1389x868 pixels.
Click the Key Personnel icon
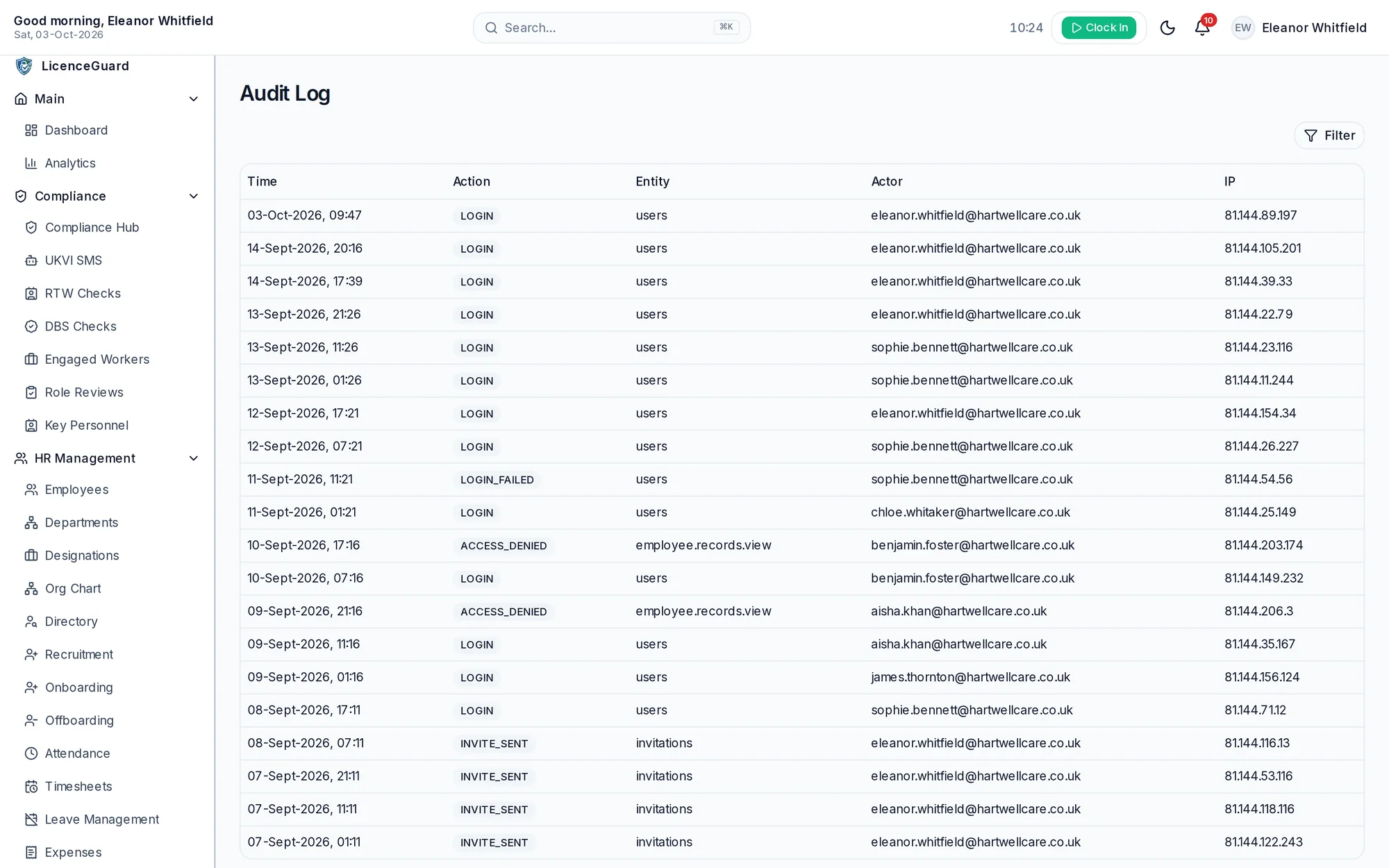31,426
